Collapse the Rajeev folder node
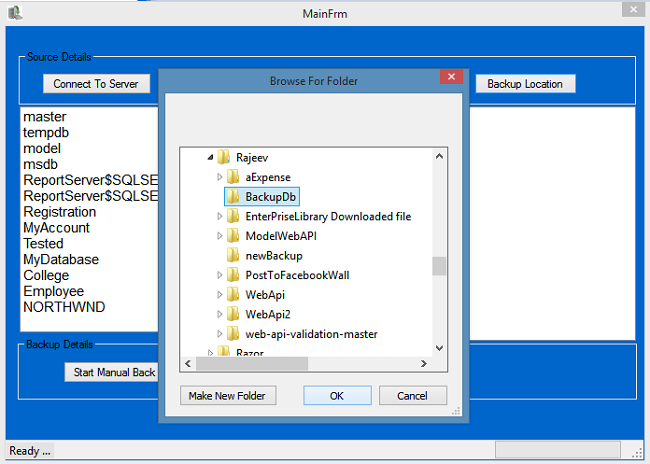Screen dimensions: 650x464 211,157
